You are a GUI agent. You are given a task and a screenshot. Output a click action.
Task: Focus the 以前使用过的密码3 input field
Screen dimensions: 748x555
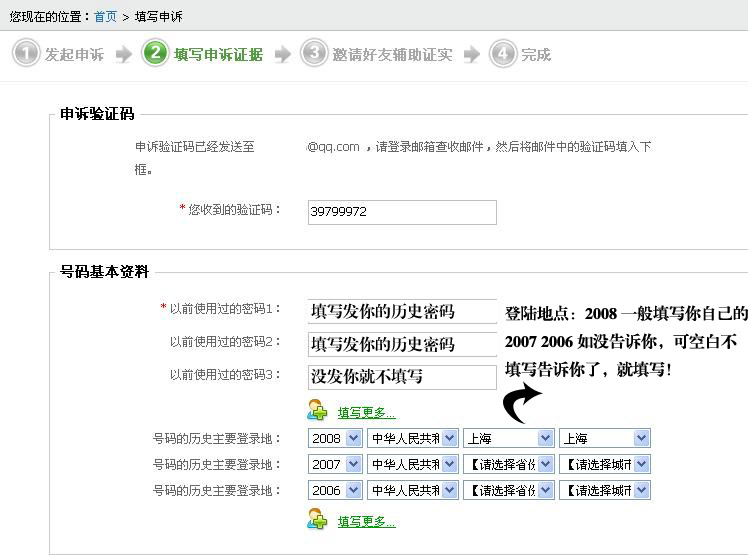pyautogui.click(x=402, y=377)
